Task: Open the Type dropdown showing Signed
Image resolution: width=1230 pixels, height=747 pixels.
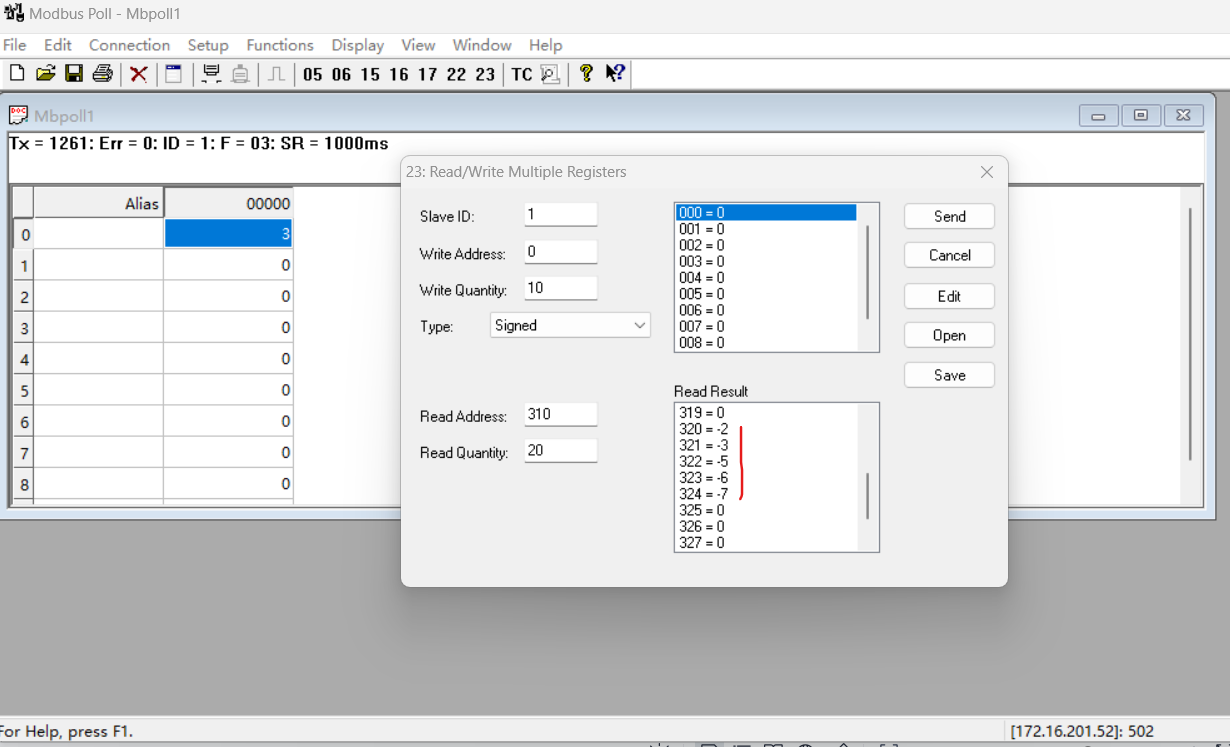Action: point(570,325)
